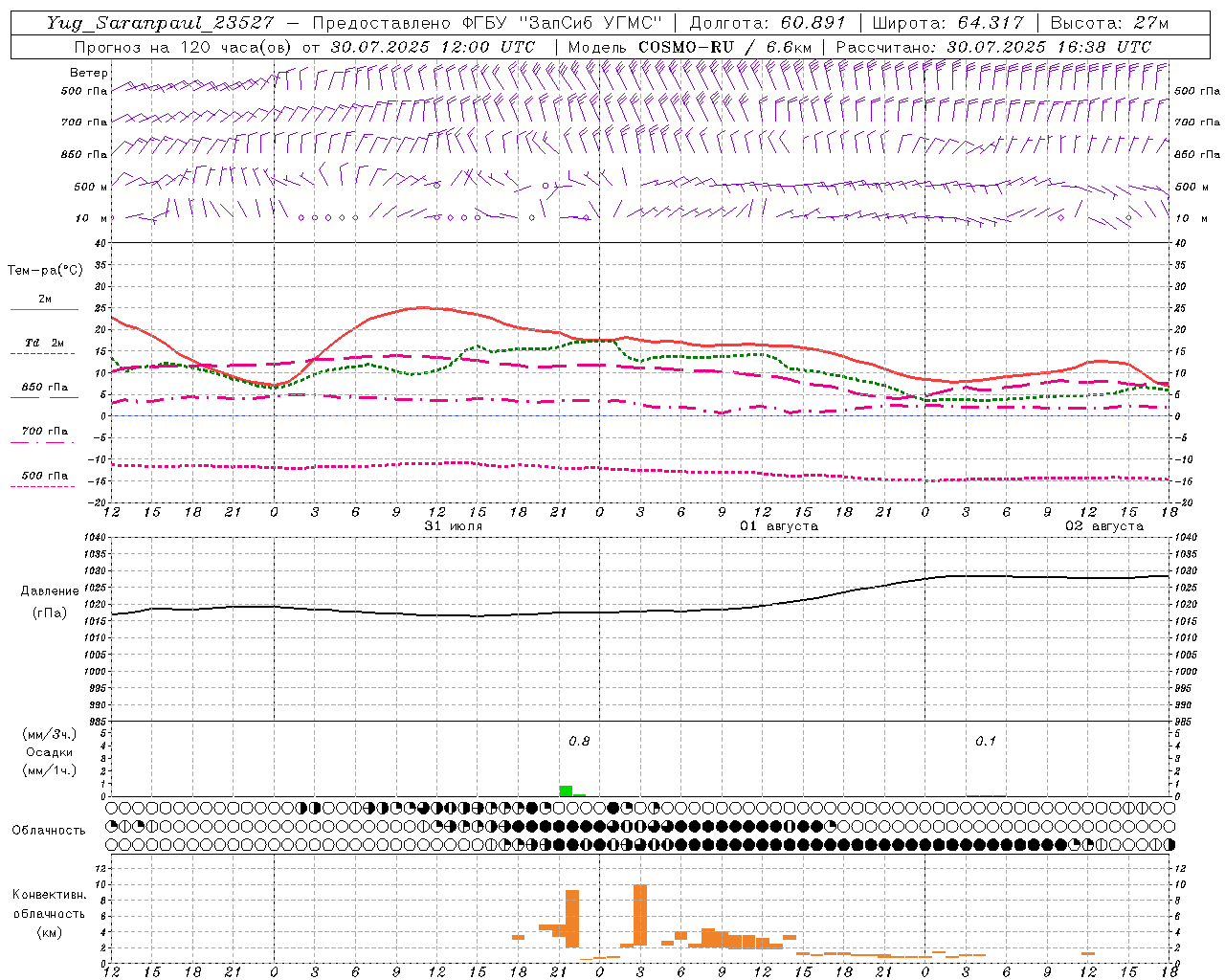Click the '0.1' precipitation amount value
The image size is (1225, 980).
point(986,742)
